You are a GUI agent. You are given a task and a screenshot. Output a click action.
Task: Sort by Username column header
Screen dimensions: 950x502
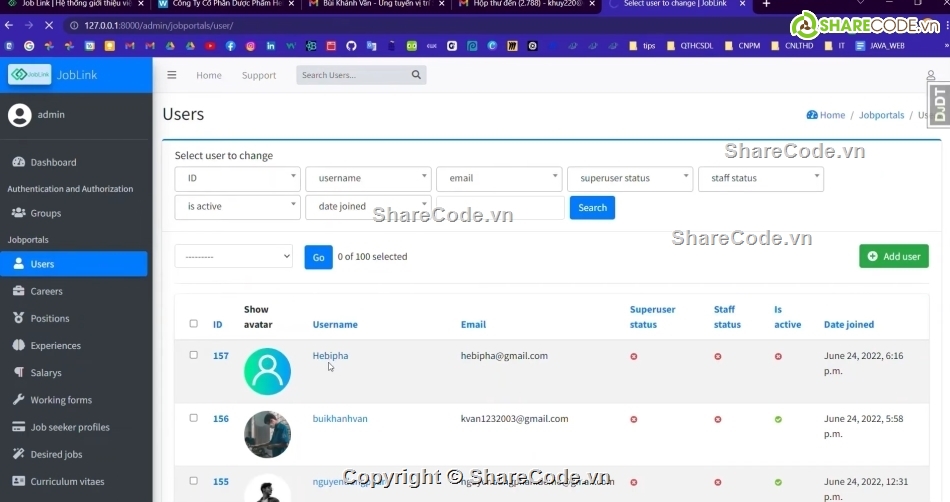click(335, 324)
